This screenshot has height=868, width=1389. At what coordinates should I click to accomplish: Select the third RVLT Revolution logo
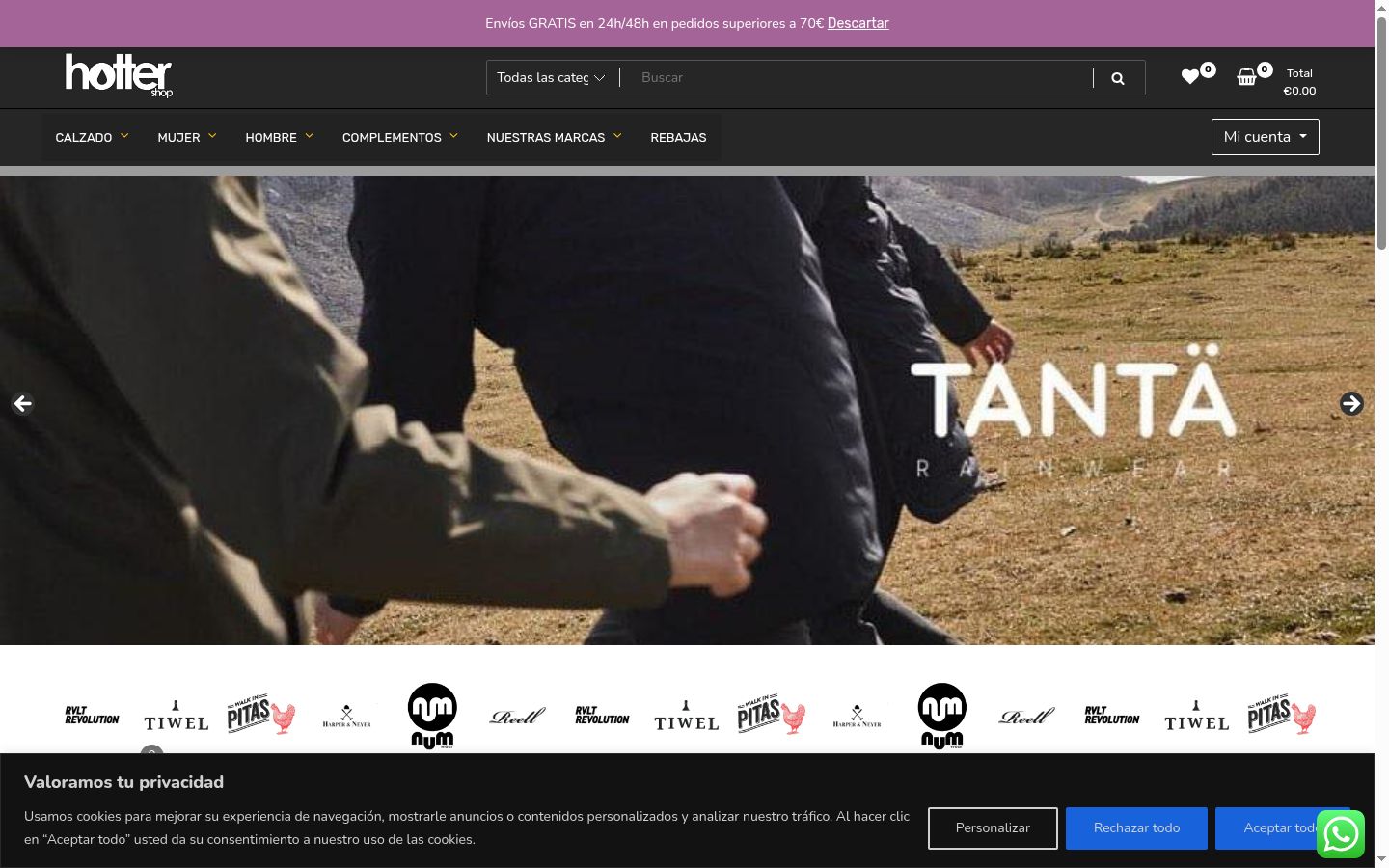click(1112, 716)
